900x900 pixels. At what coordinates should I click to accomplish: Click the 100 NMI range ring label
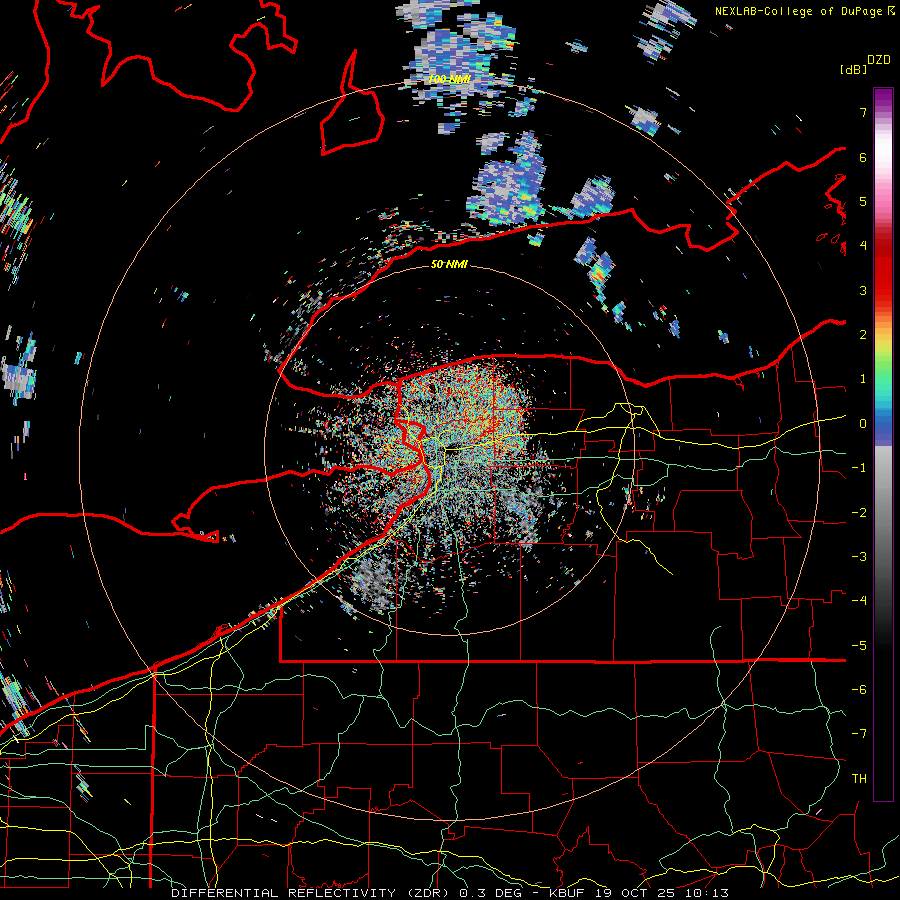tap(449, 79)
